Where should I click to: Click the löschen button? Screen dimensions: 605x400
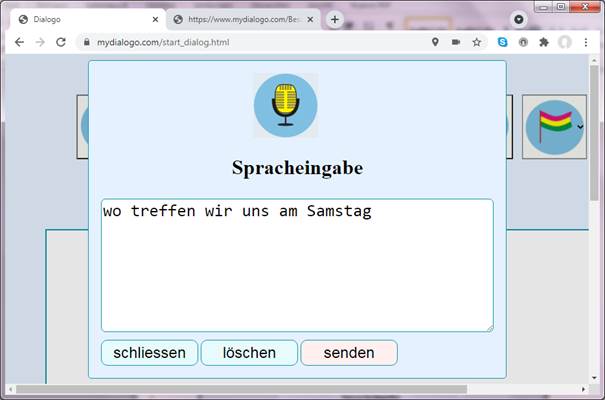[249, 353]
